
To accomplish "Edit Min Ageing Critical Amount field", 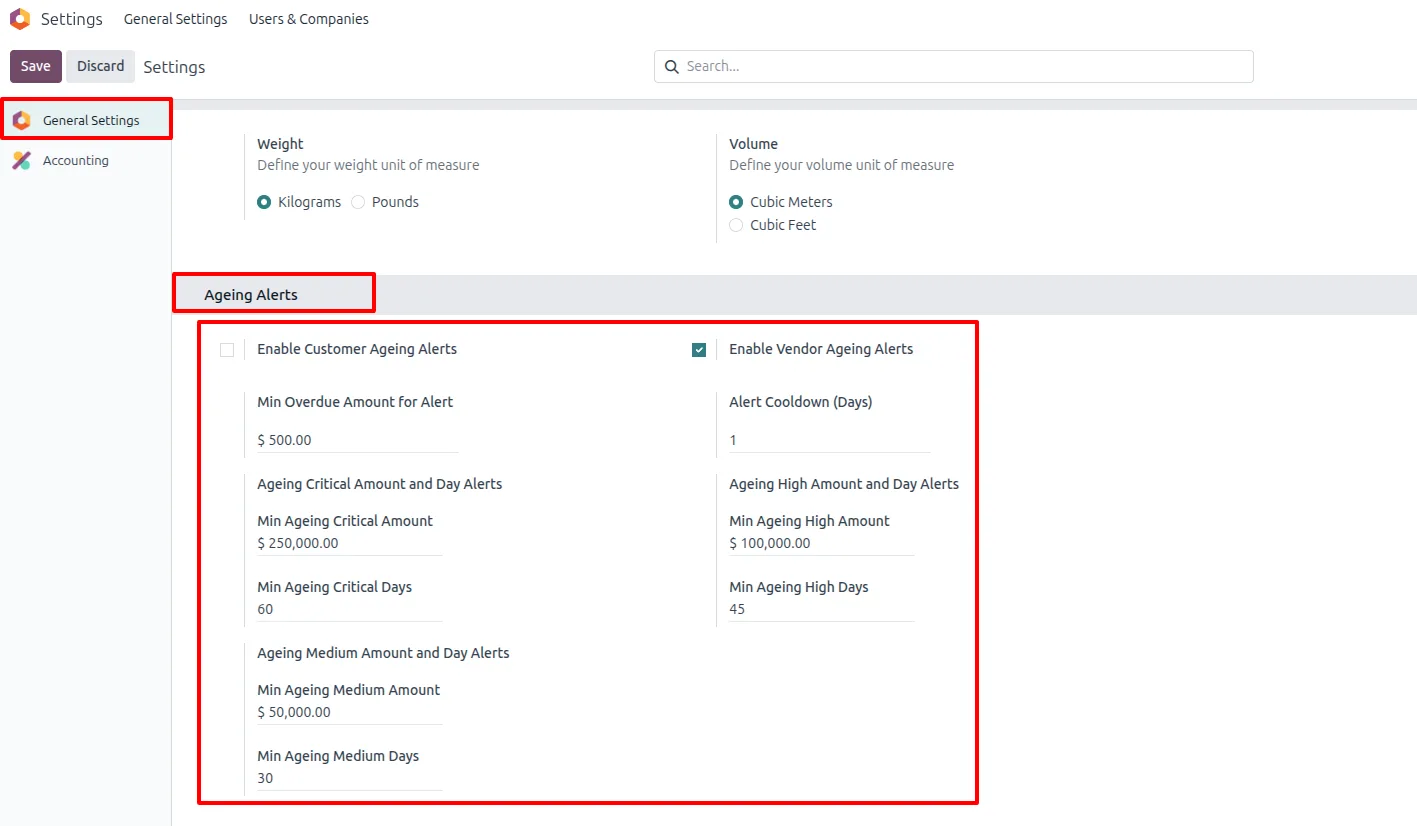I will pos(349,544).
